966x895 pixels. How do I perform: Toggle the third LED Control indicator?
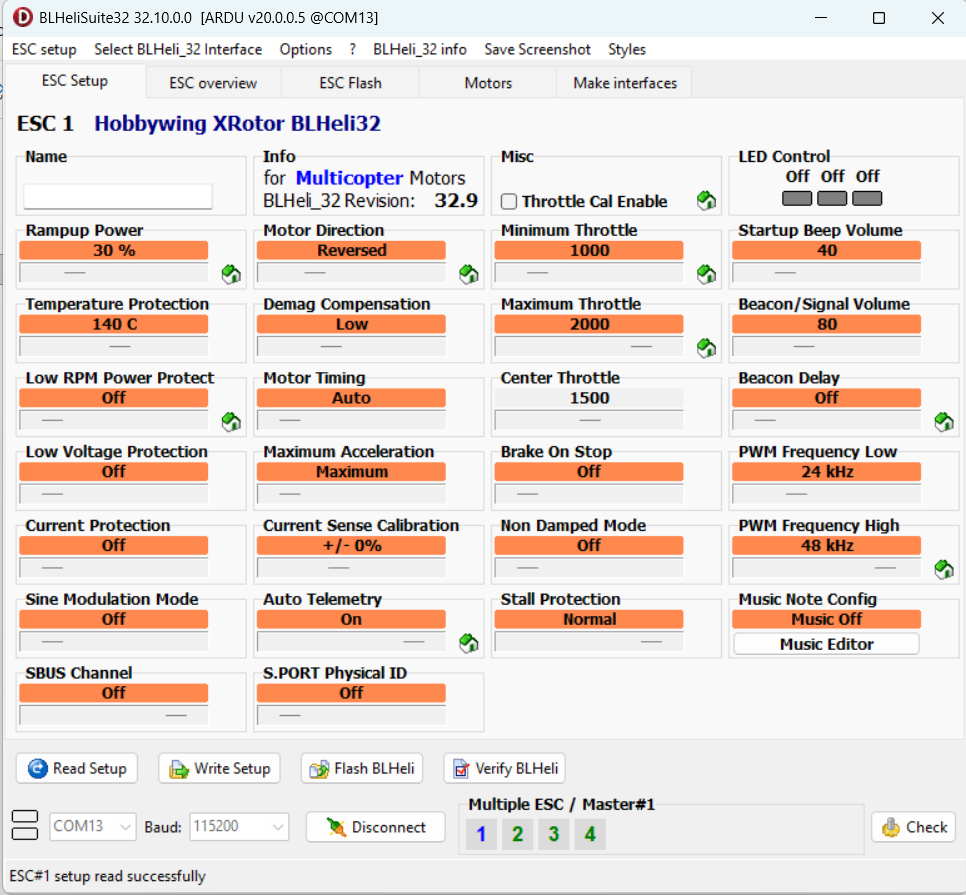pos(867,198)
